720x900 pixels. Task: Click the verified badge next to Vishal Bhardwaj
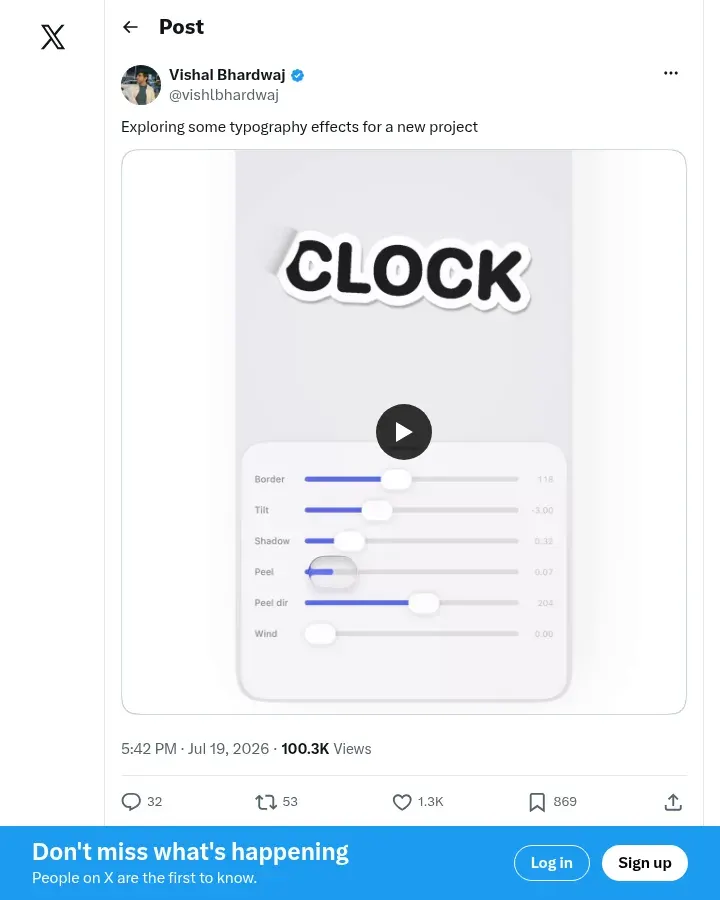297,75
